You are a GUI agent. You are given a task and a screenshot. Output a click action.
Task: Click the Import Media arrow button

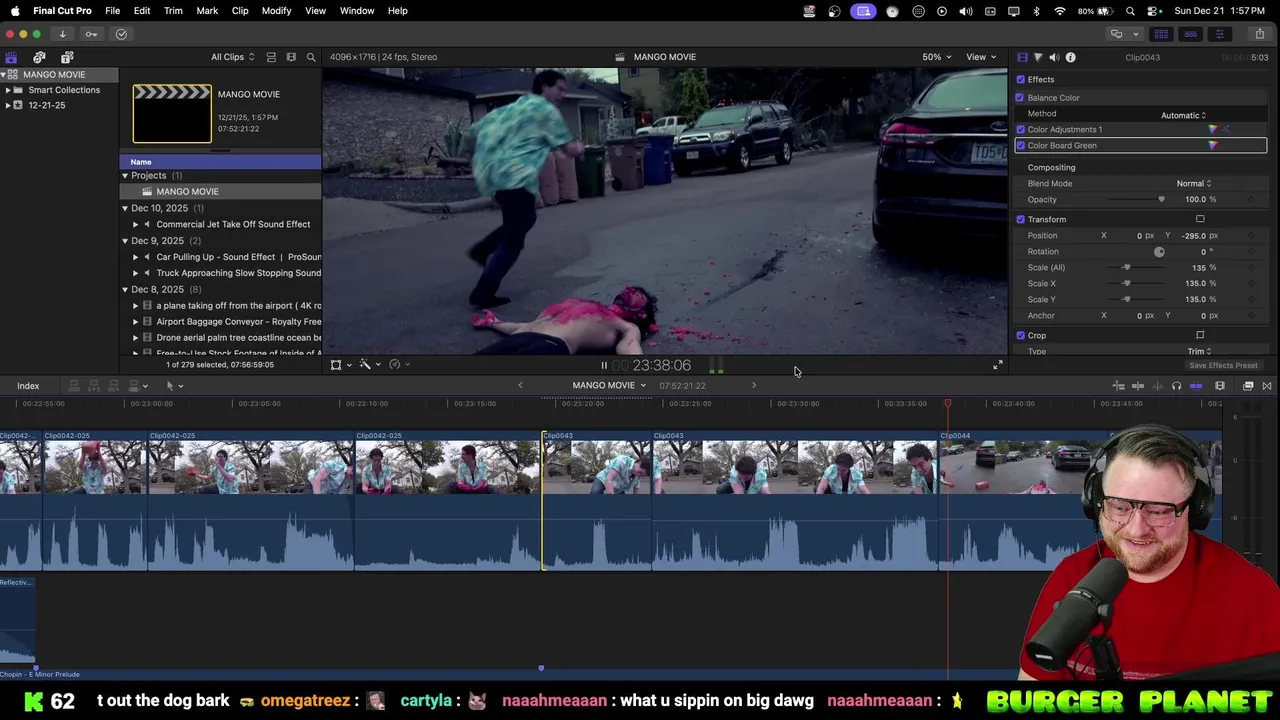[62, 34]
